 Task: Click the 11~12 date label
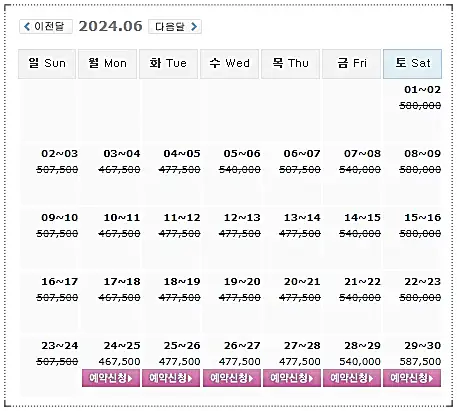pos(182,218)
